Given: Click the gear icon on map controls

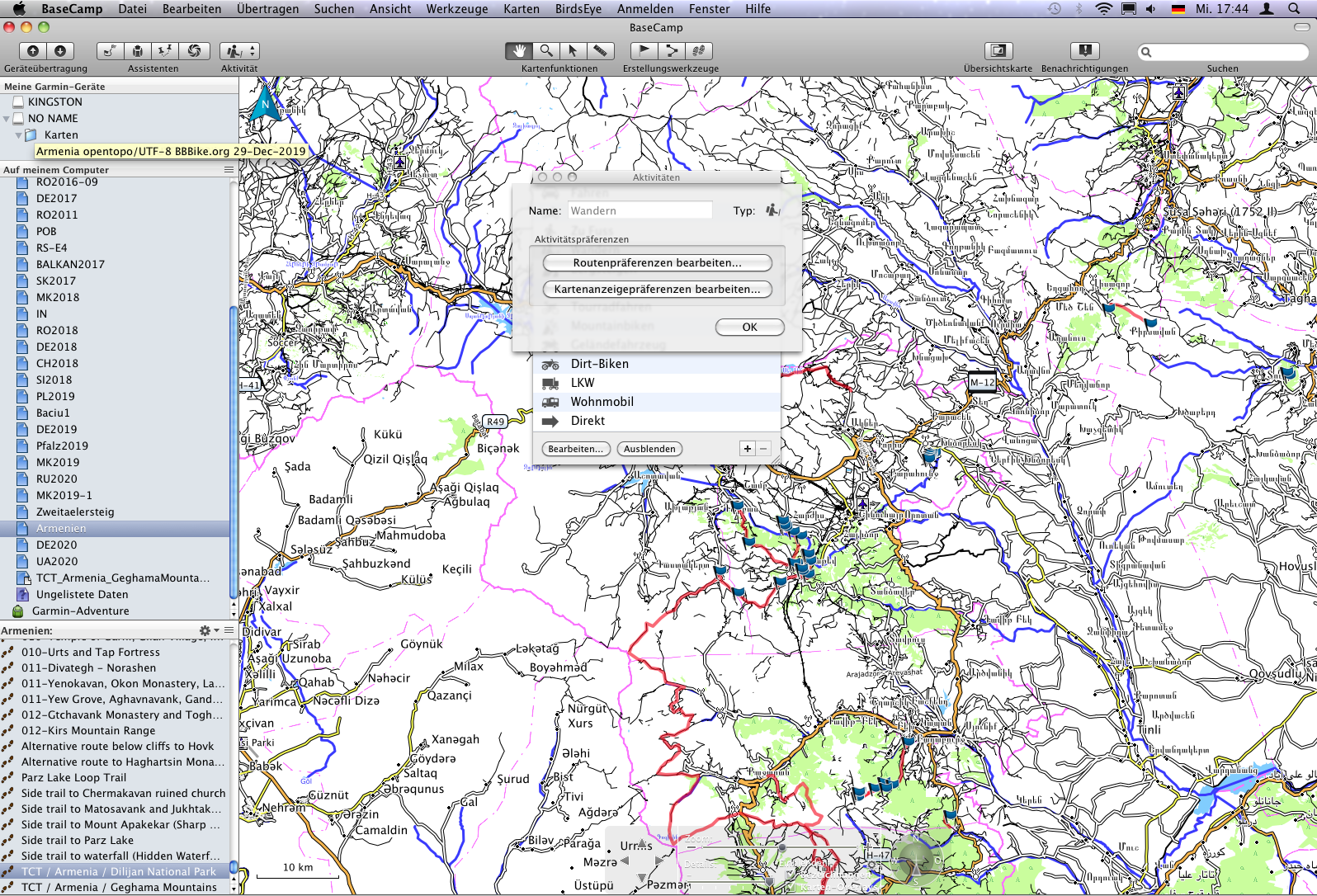Looking at the screenshot, I should (x=871, y=865).
